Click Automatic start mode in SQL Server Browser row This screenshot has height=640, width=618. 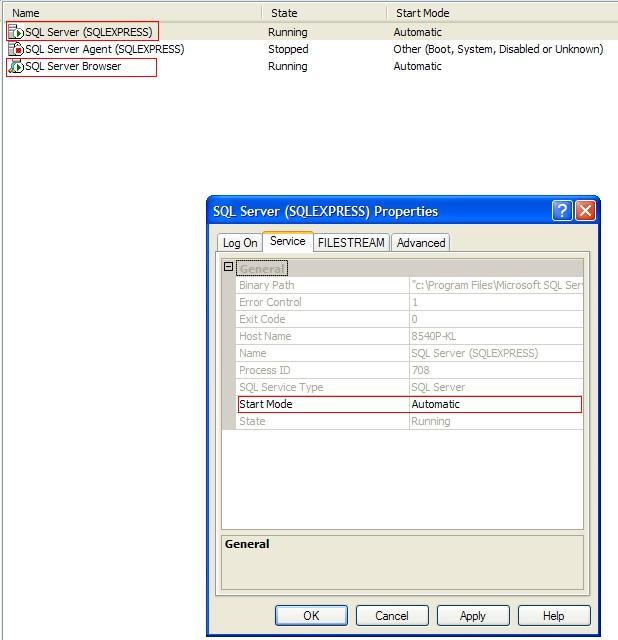(x=418, y=66)
